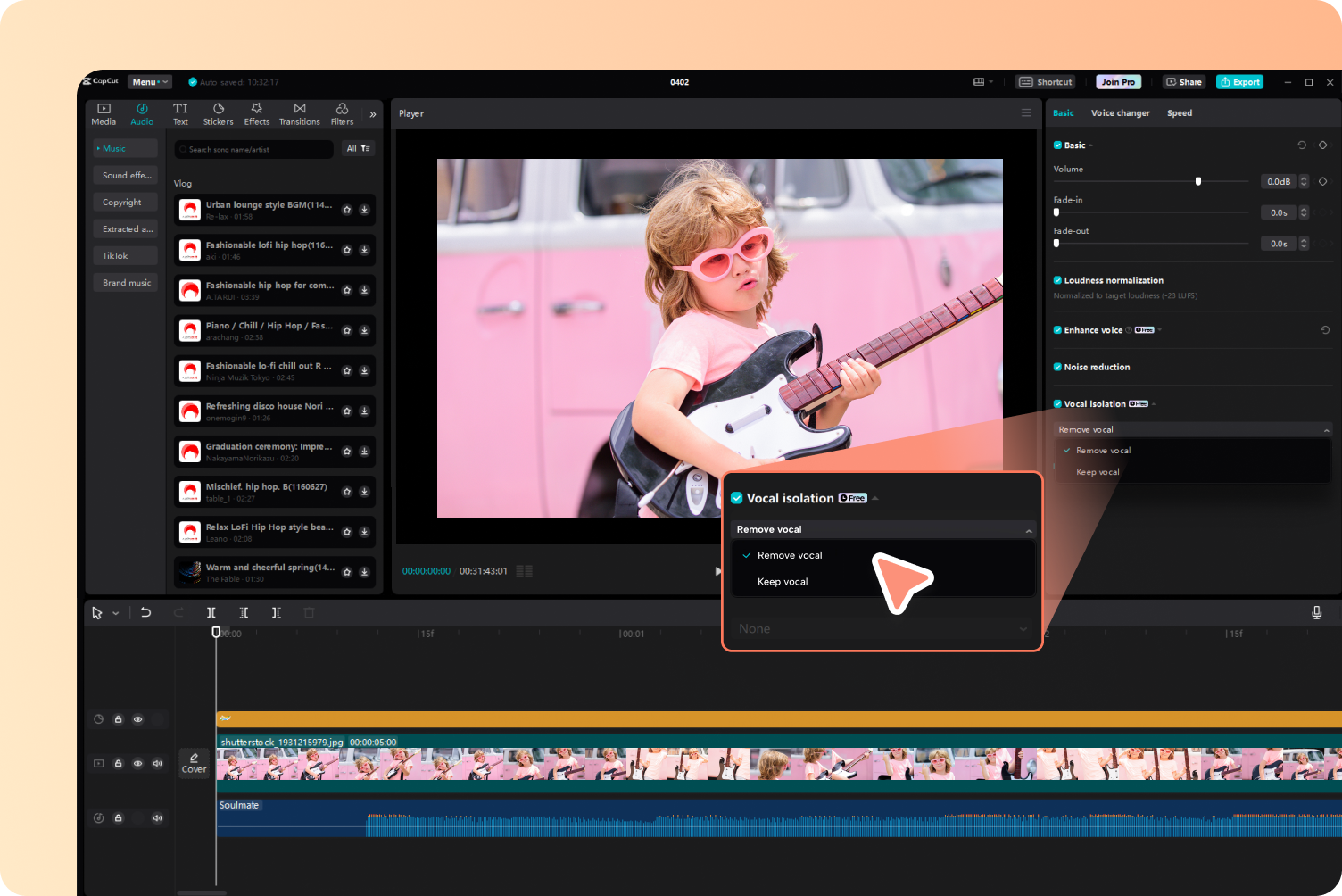
Task: Open the Extracted audio category
Action: click(x=127, y=229)
